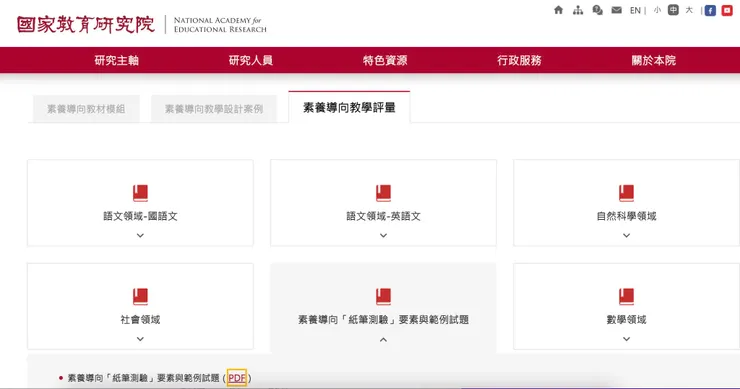
Task: Set font size to small (小)
Action: pos(657,10)
